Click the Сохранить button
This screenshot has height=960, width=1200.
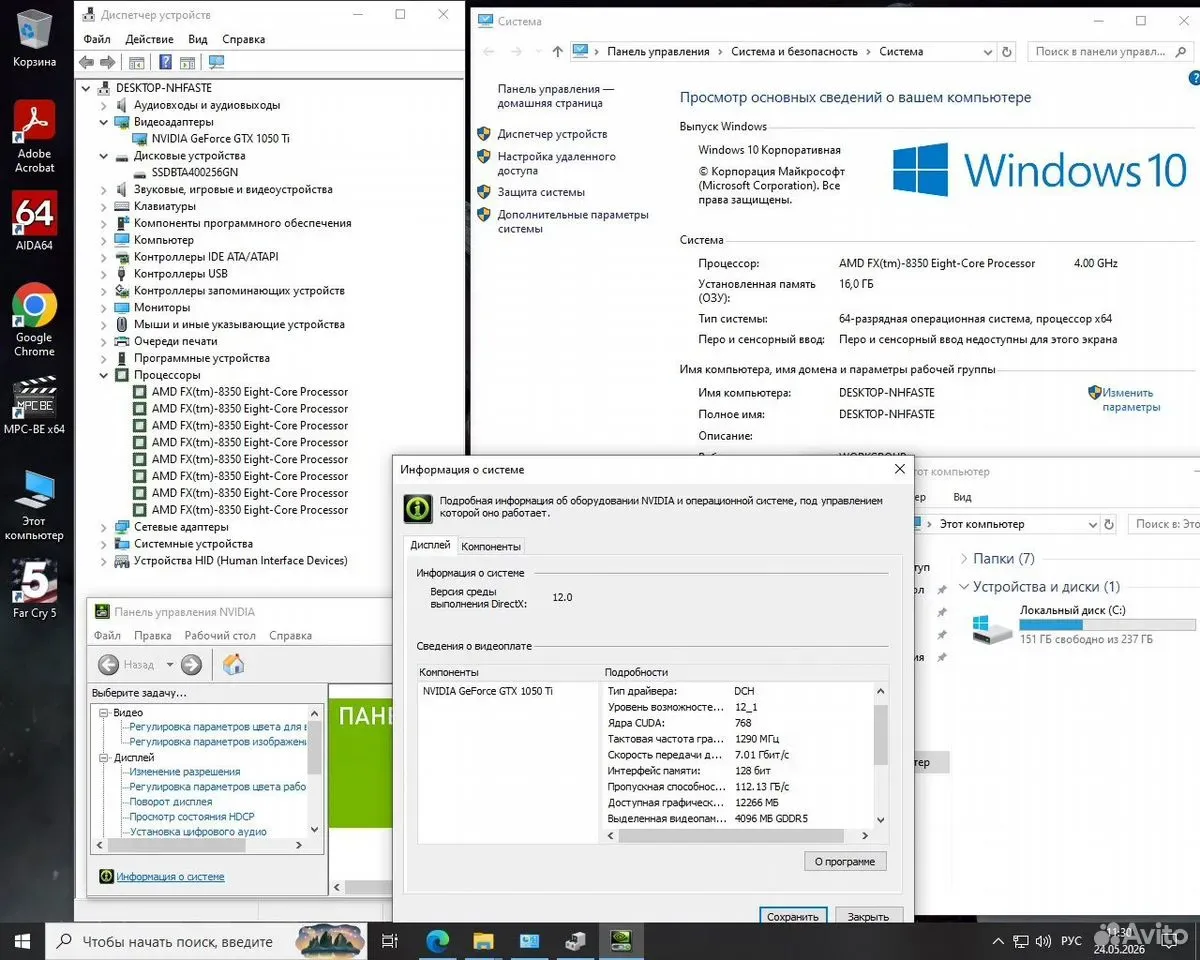click(x=792, y=916)
